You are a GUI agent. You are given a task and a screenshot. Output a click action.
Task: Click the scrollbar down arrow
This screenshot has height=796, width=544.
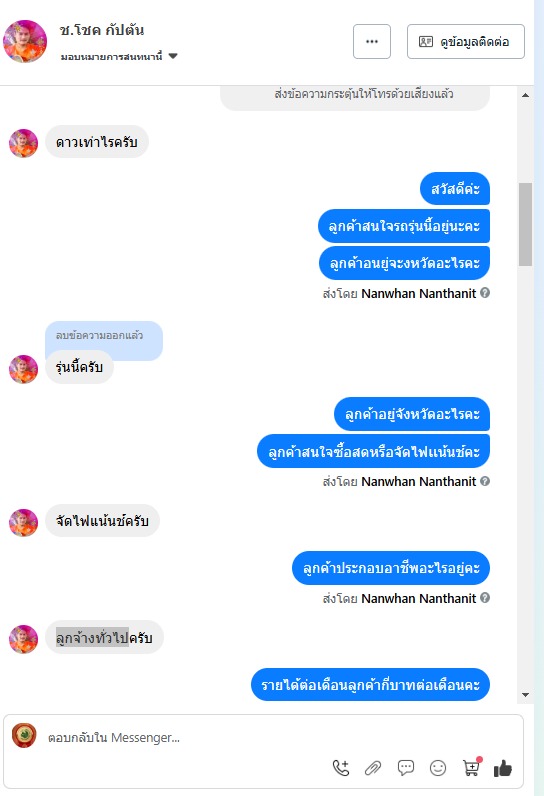(525, 695)
